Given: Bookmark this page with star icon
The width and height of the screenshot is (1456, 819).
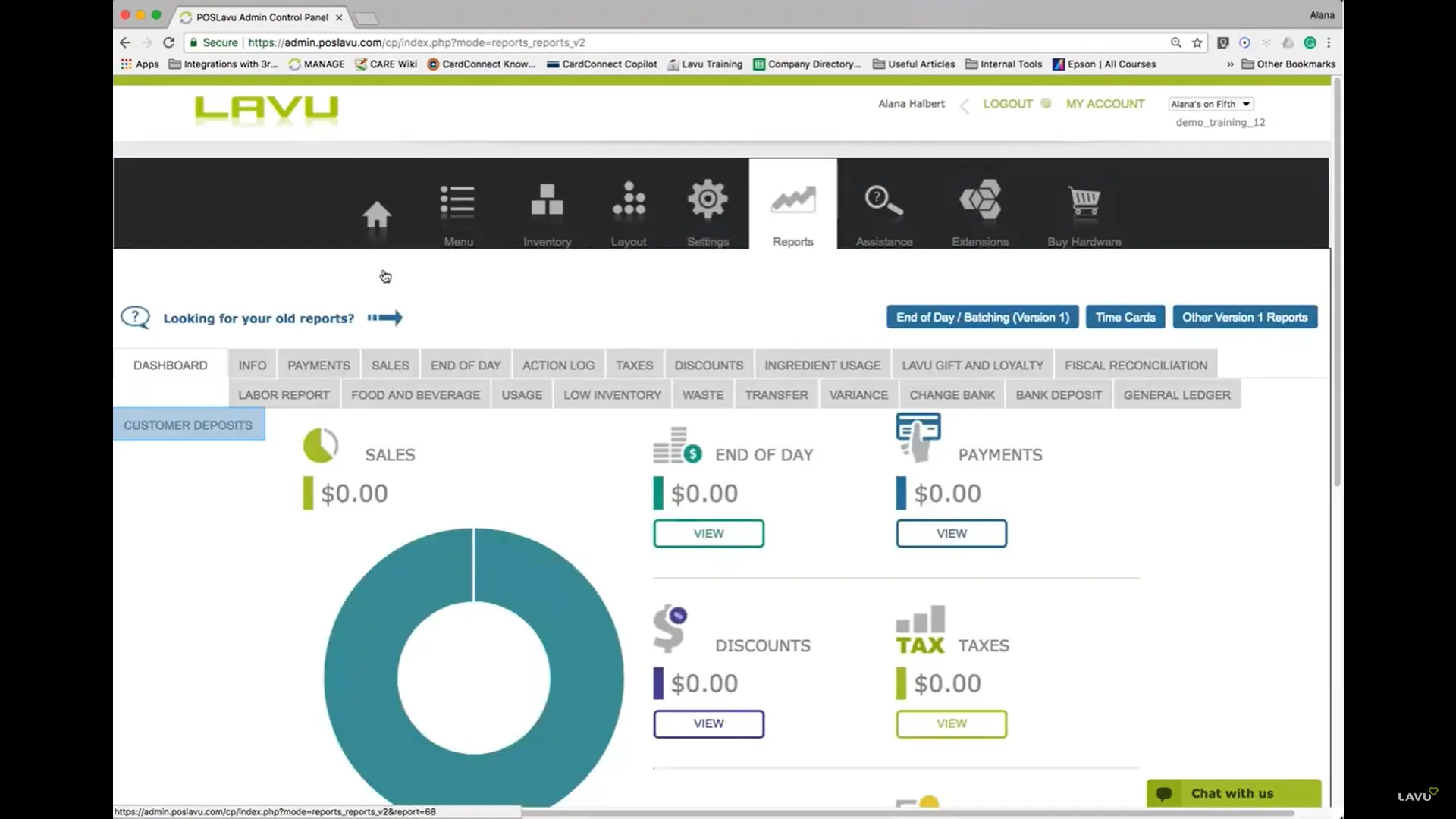Looking at the screenshot, I should tap(1197, 42).
